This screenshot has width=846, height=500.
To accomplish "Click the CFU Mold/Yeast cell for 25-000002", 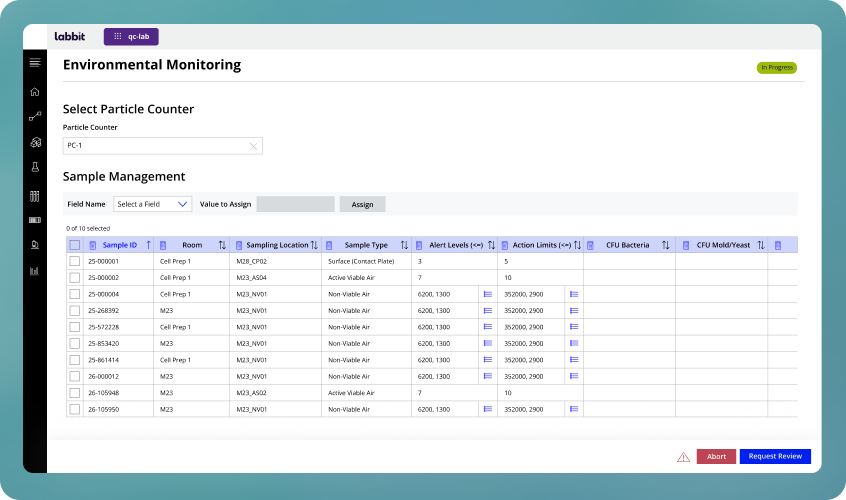I will tap(721, 278).
